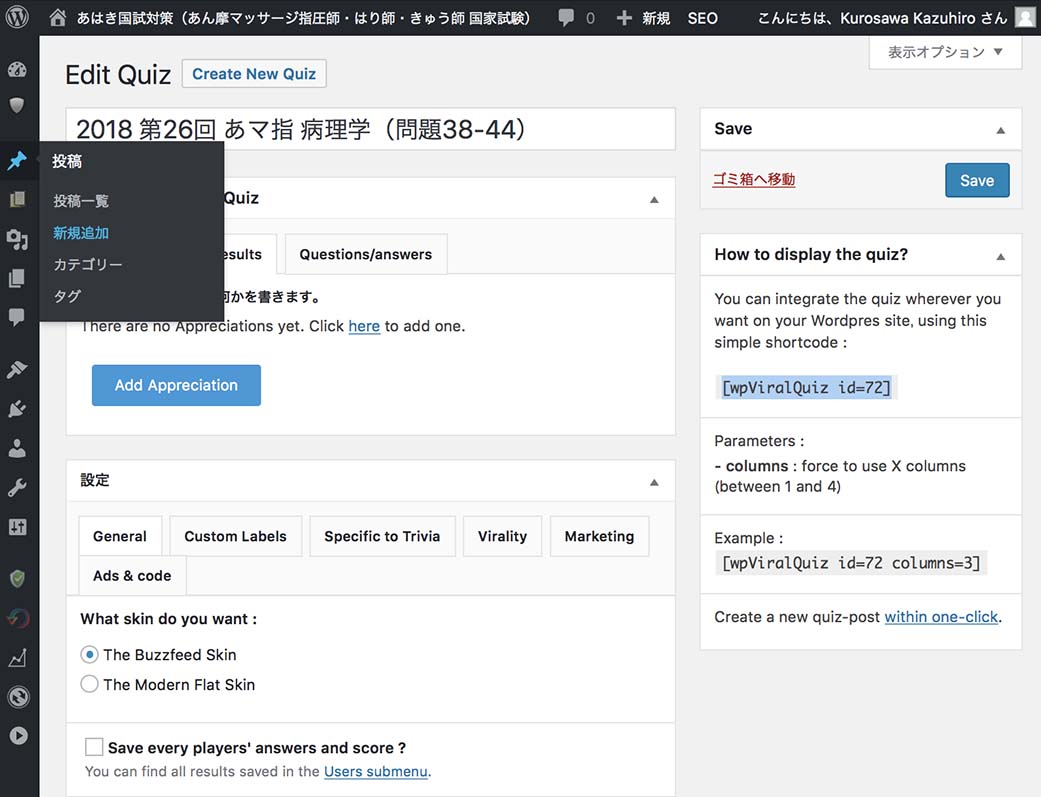This screenshot has height=797, width=1041.
Task: Open the Comments sidebar icon
Action: 17,317
